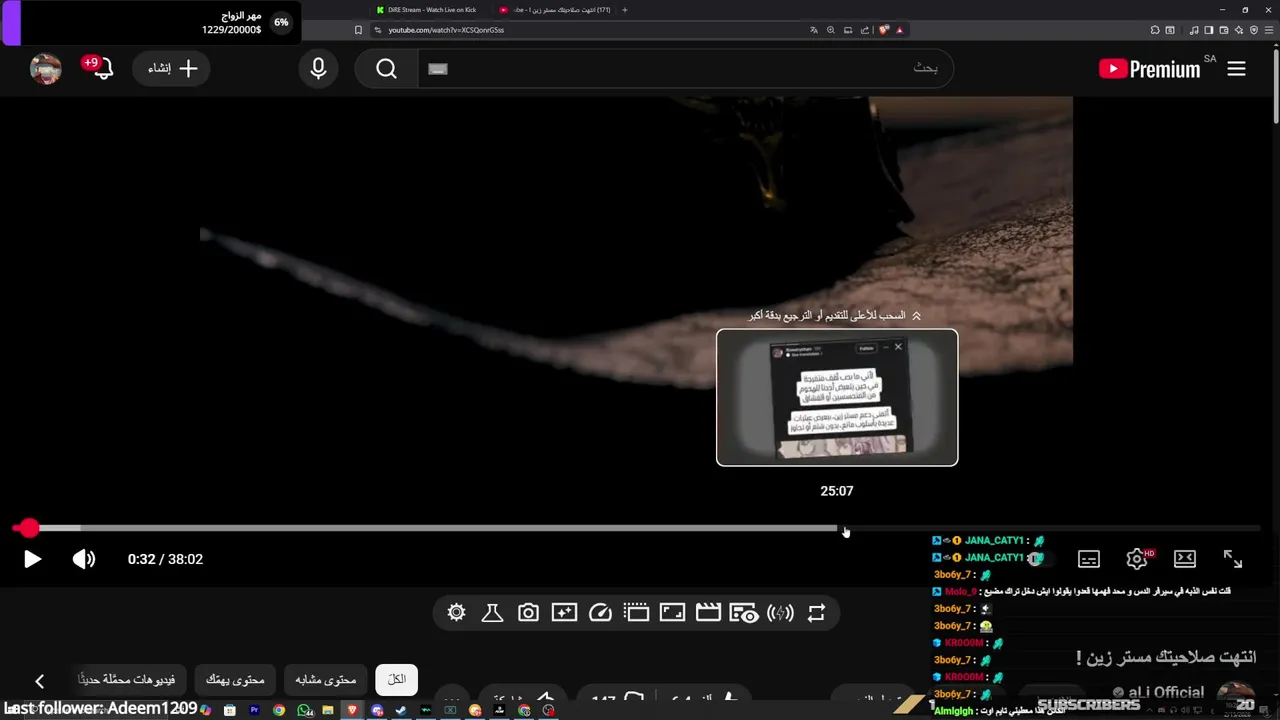
Task: Select the محتوى مشابه filter chip
Action: pos(326,679)
